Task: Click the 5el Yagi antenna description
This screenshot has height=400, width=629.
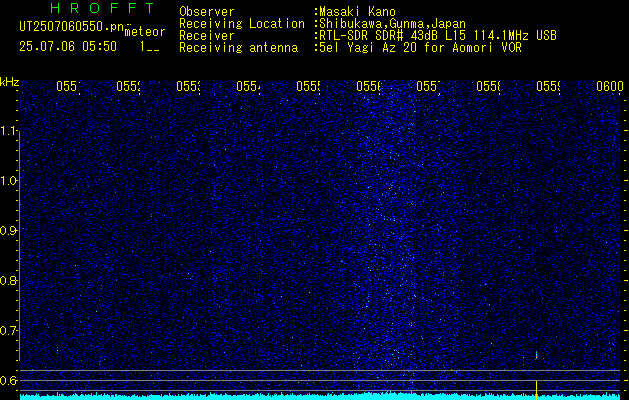Action: click(x=420, y=48)
